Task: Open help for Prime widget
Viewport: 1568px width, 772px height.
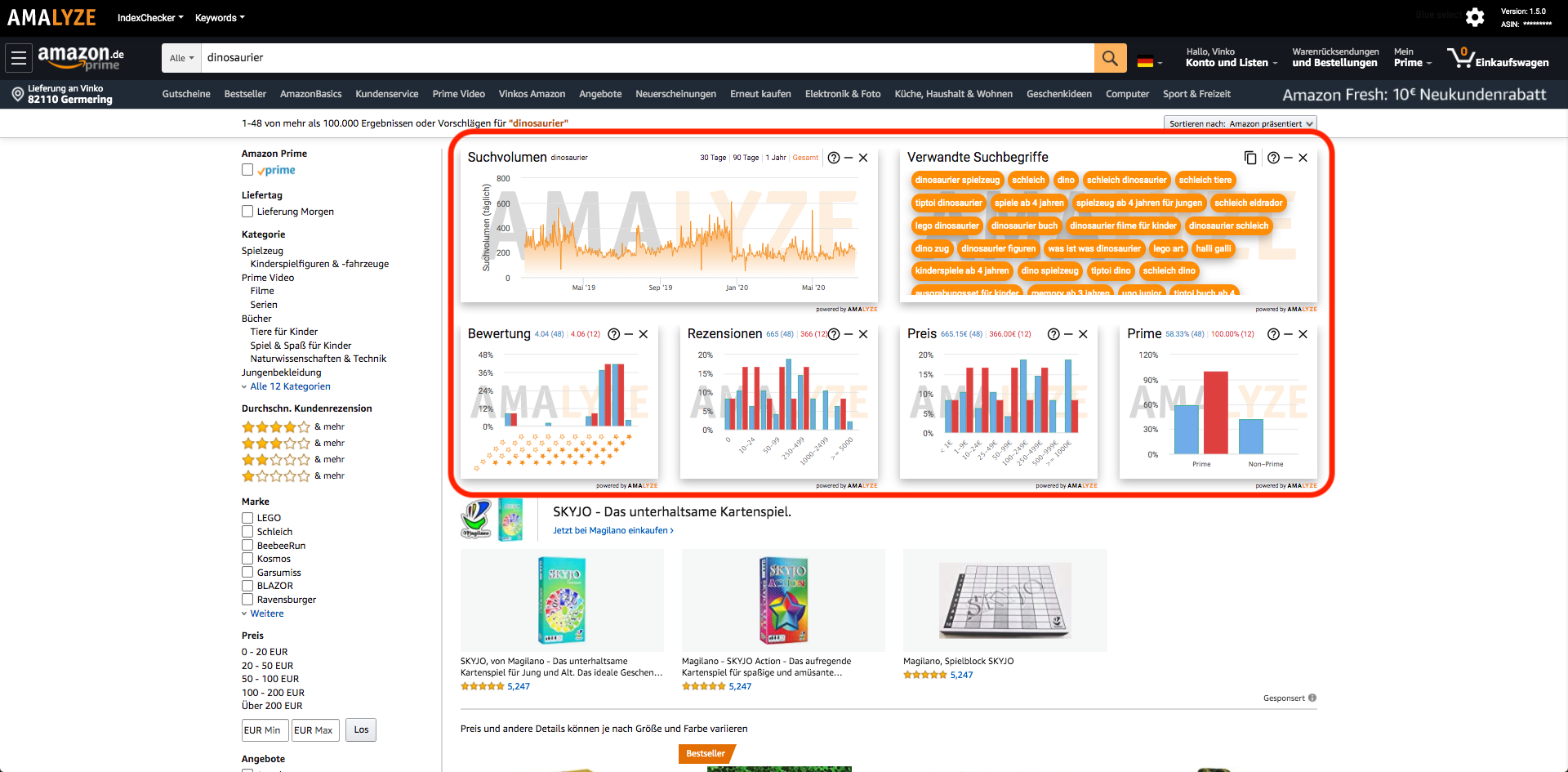Action: tap(1273, 334)
